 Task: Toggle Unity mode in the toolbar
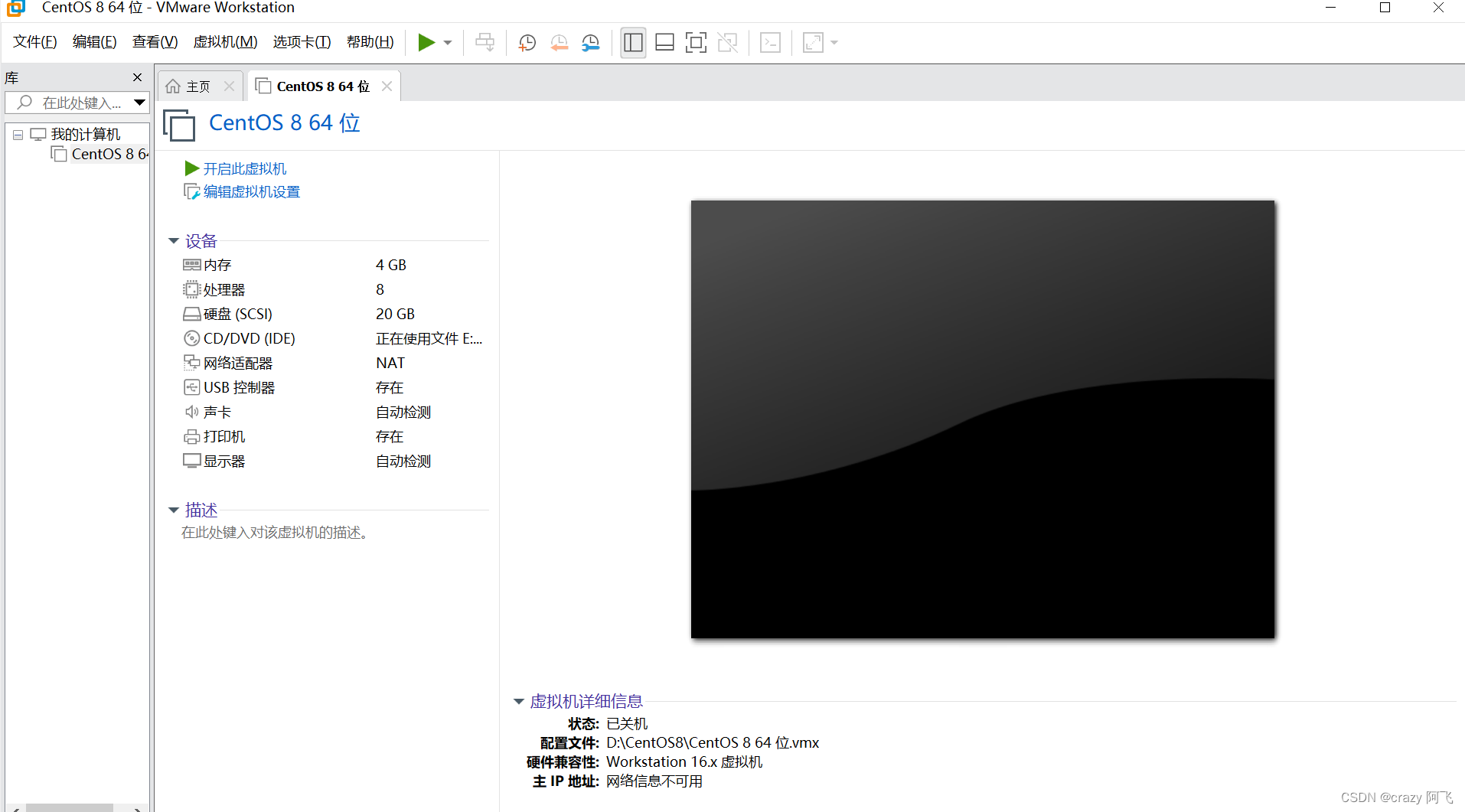[x=727, y=42]
